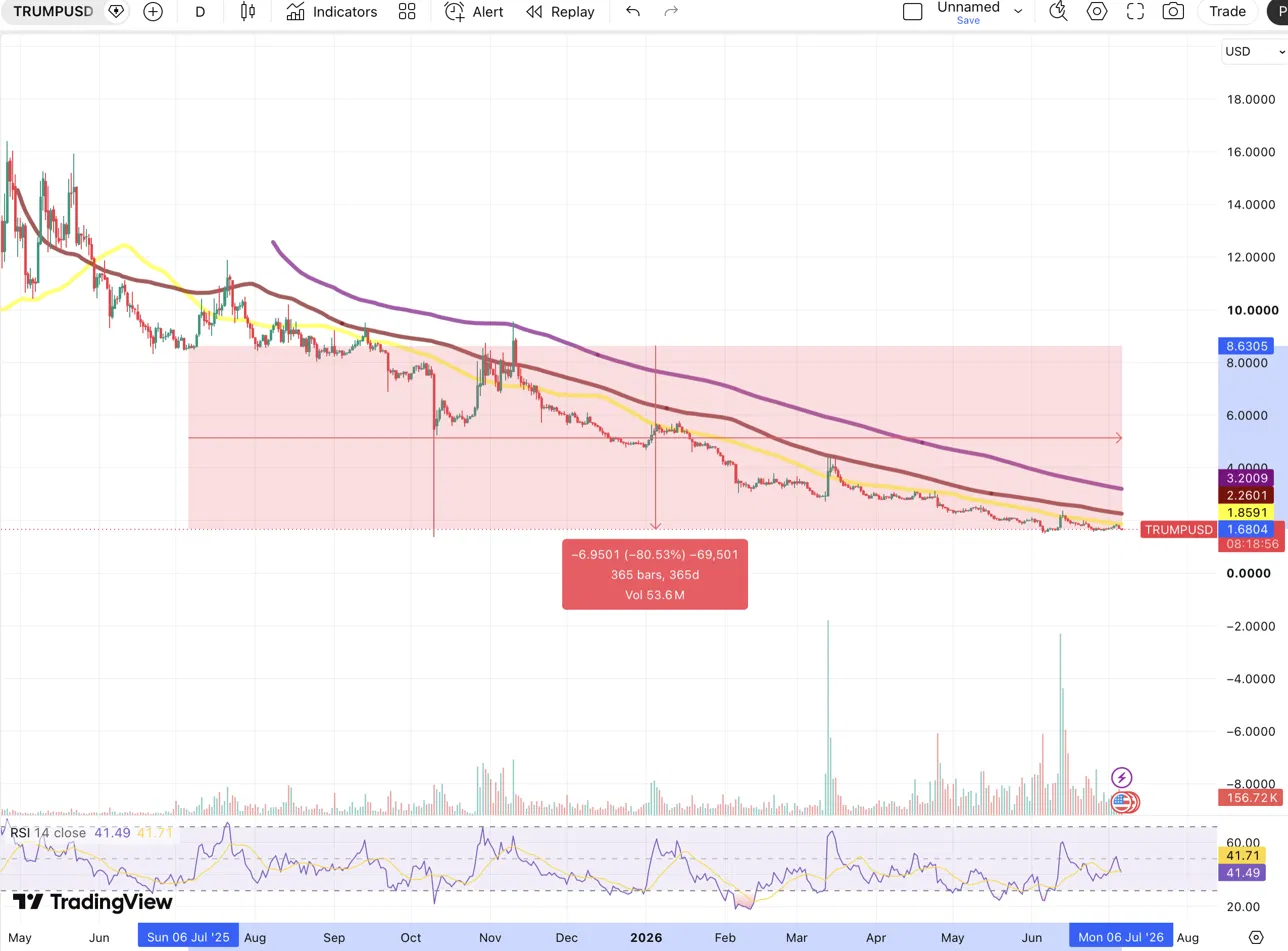Click the US flag economic event marker
This screenshot has height=951, width=1288.
(1122, 802)
